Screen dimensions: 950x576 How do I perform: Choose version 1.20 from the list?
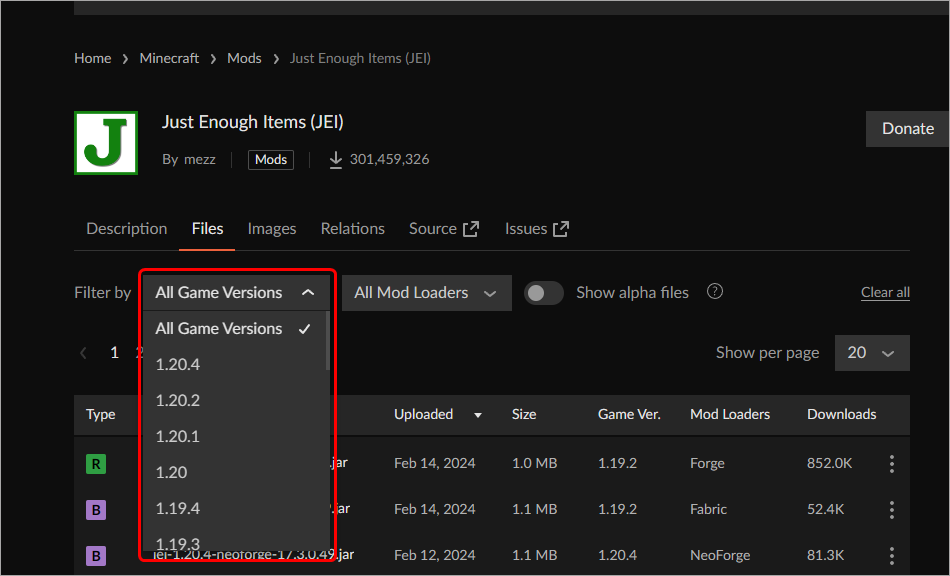tap(234, 472)
